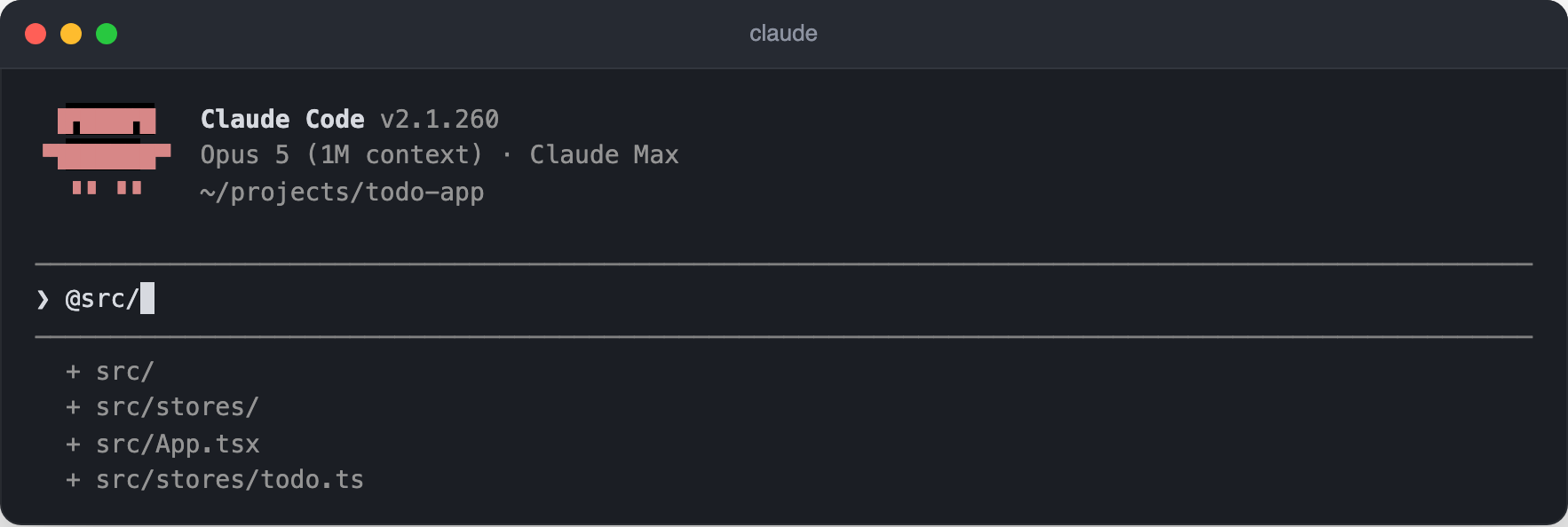The width and height of the screenshot is (1568, 527).
Task: Click the plus icon beside src/stores/todo.ts
Action: (x=73, y=480)
